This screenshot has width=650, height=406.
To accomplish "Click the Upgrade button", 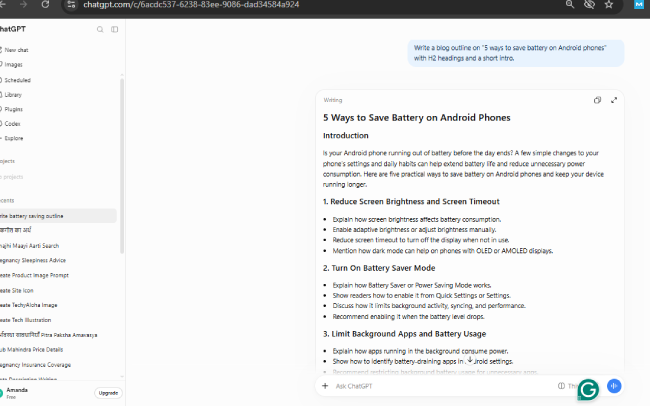I will point(108,393).
